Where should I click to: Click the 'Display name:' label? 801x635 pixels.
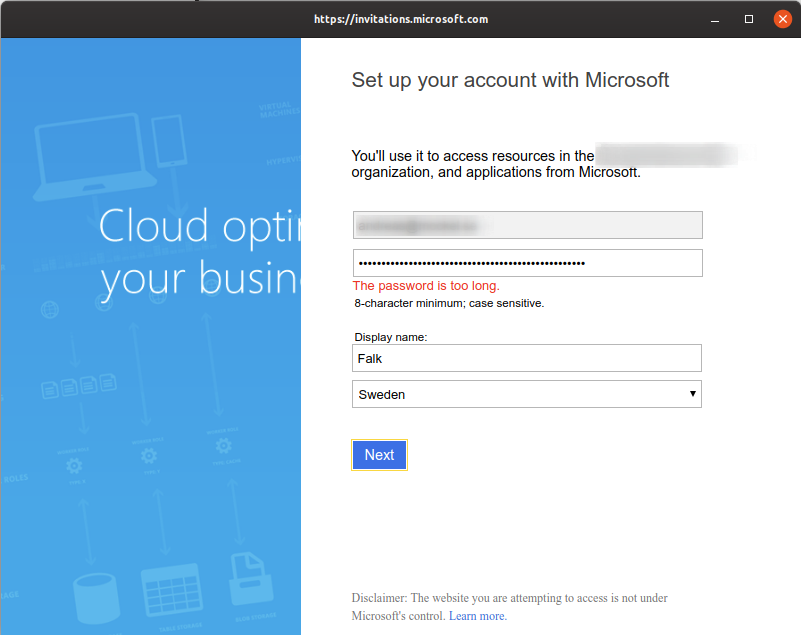(x=391, y=337)
